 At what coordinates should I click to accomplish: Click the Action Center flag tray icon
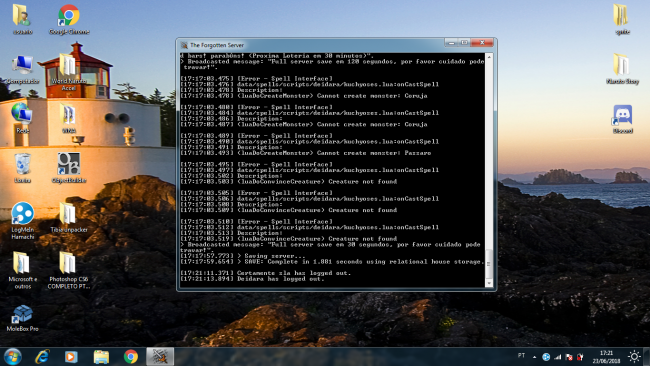click(569, 357)
